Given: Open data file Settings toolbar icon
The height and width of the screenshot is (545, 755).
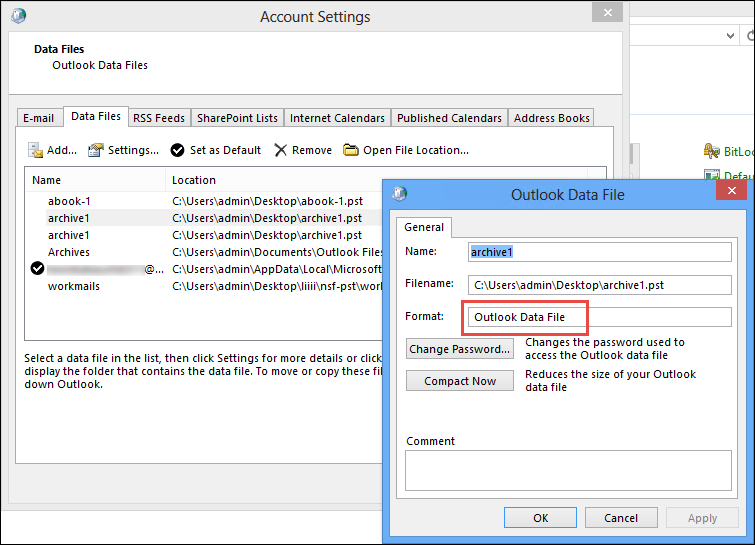Looking at the screenshot, I should tap(95, 150).
